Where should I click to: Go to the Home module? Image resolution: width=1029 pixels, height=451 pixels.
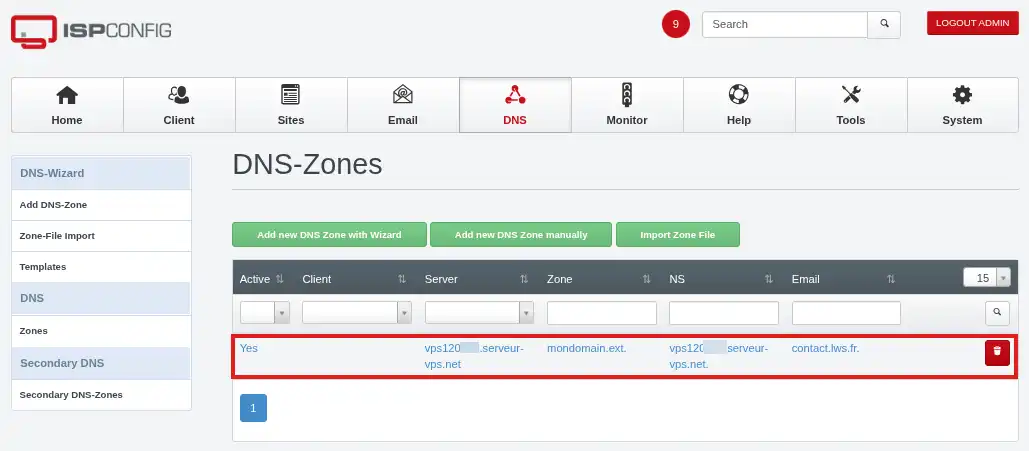coord(67,105)
